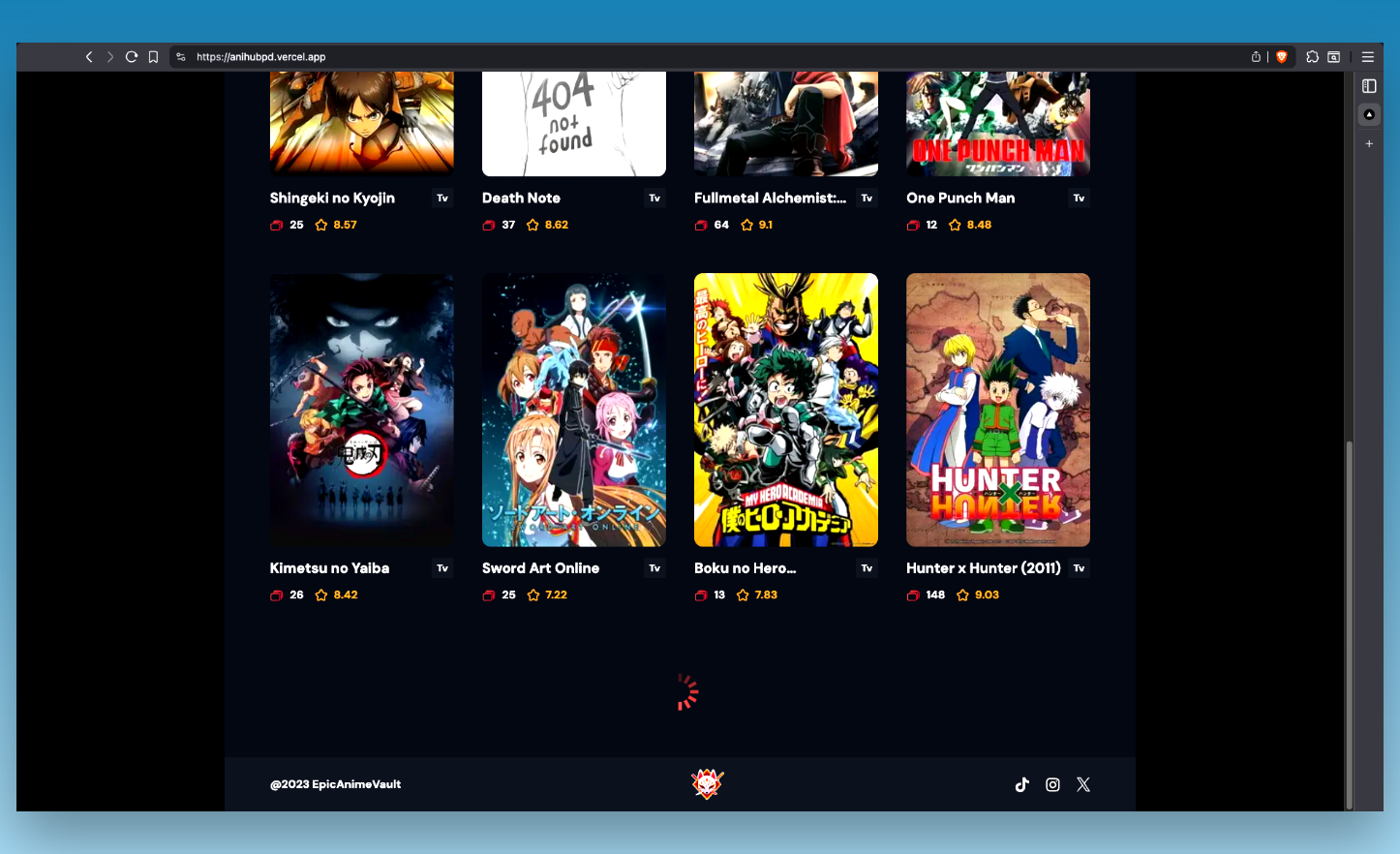Open the browser hamburger menu
The width and height of the screenshot is (1400, 854).
click(x=1368, y=57)
